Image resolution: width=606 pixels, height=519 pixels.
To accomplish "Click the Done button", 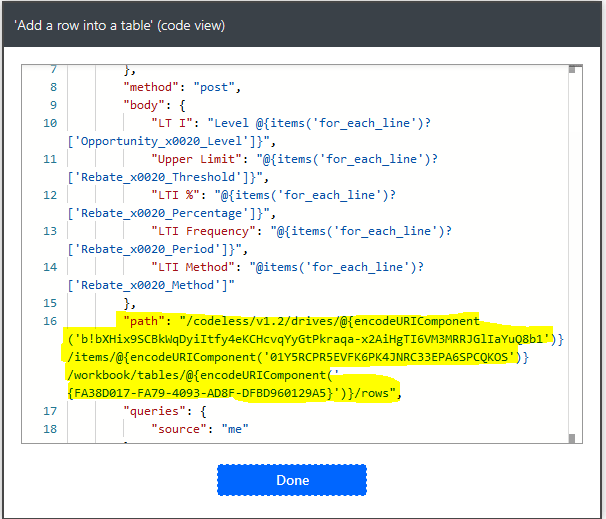I will [292, 480].
